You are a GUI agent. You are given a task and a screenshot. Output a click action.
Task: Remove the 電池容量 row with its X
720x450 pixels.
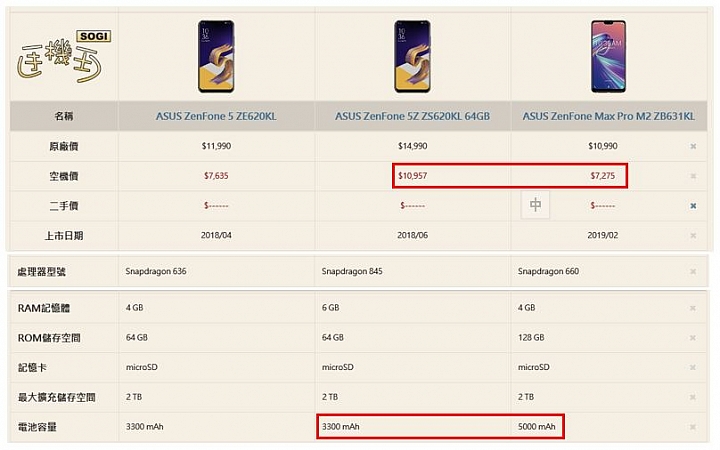[x=693, y=427]
